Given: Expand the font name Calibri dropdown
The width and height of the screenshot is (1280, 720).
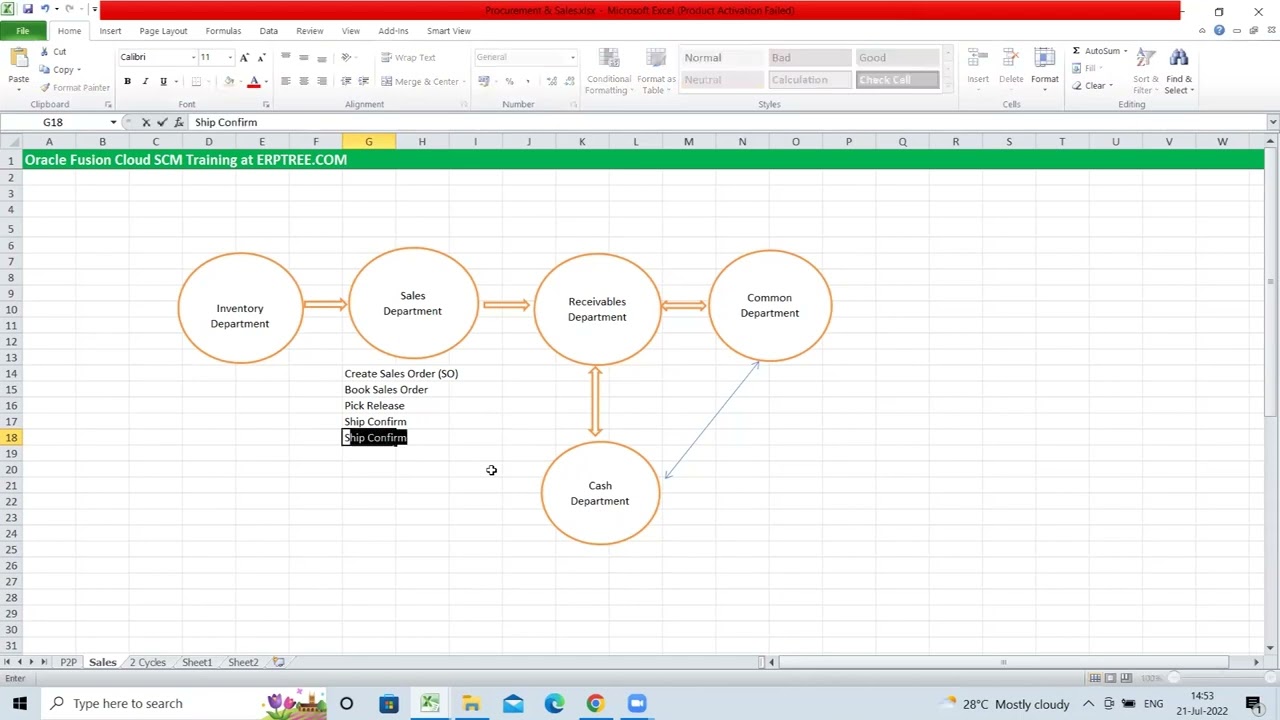Looking at the screenshot, I should (x=193, y=57).
